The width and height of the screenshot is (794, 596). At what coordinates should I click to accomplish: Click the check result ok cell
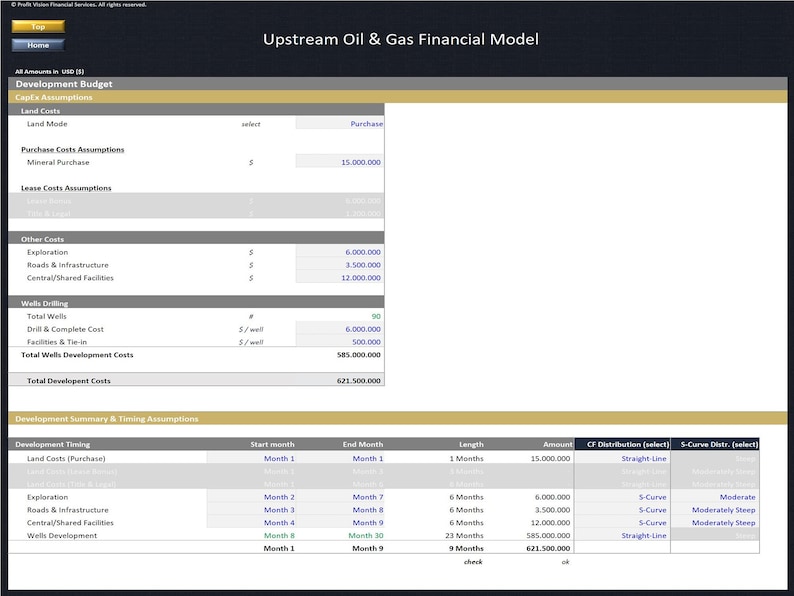pyautogui.click(x=565, y=562)
